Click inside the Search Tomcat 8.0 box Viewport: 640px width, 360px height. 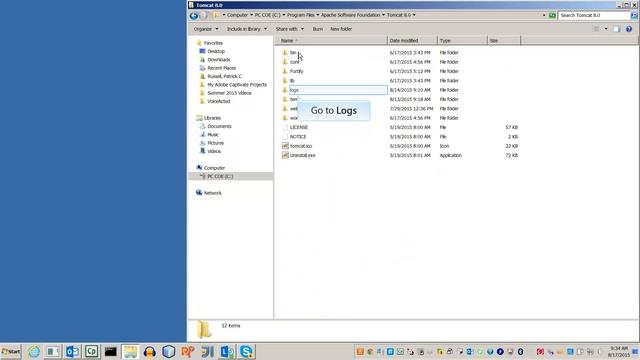[x=594, y=15]
